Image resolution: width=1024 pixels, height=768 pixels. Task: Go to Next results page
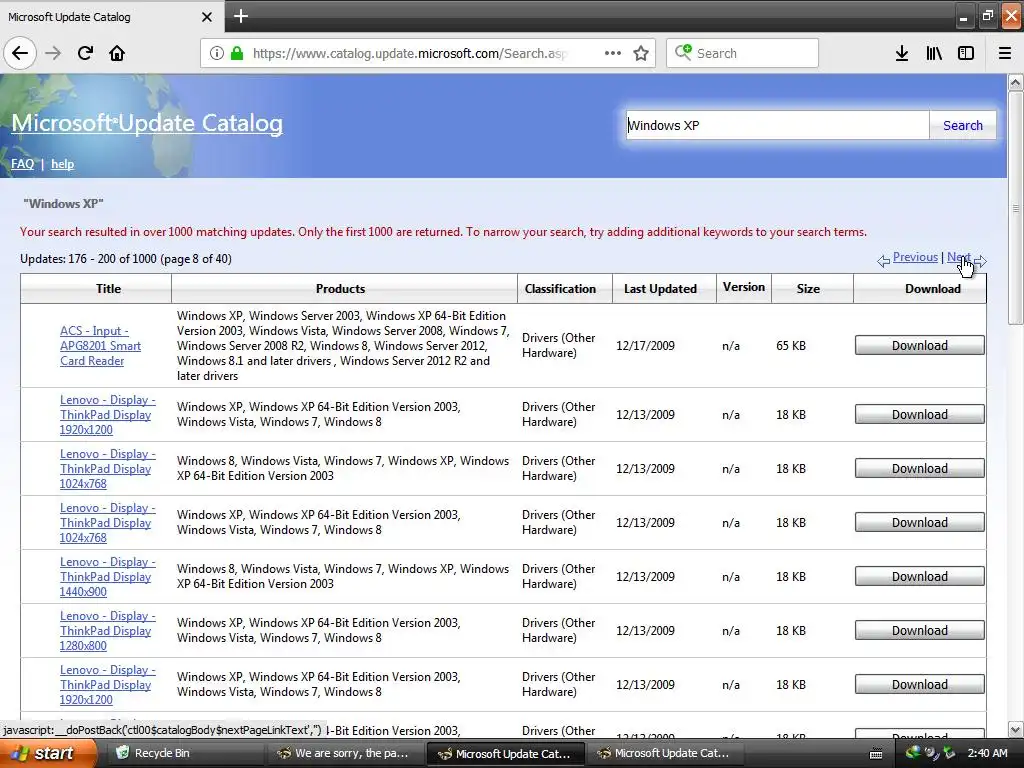click(959, 257)
